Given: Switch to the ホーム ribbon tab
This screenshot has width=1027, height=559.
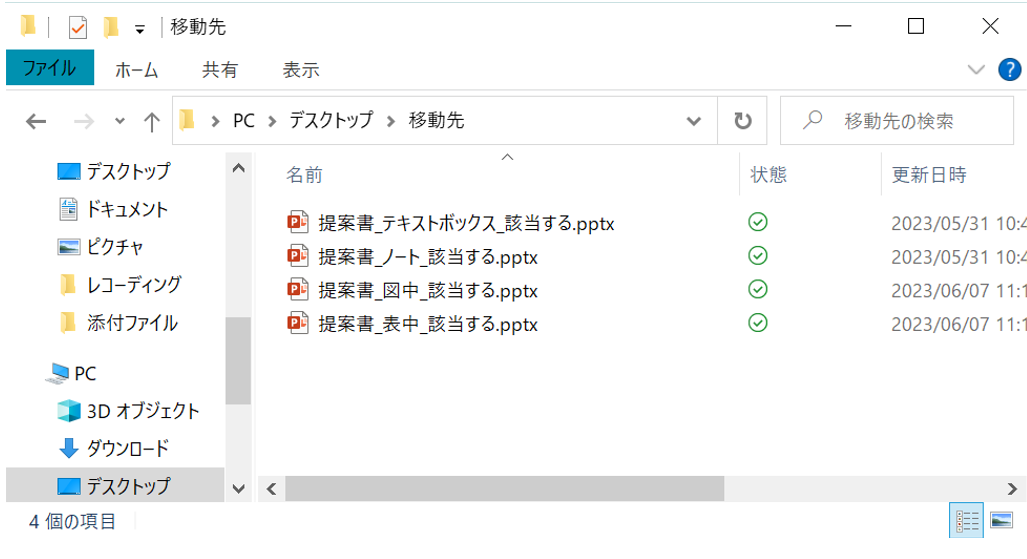Looking at the screenshot, I should tap(137, 69).
